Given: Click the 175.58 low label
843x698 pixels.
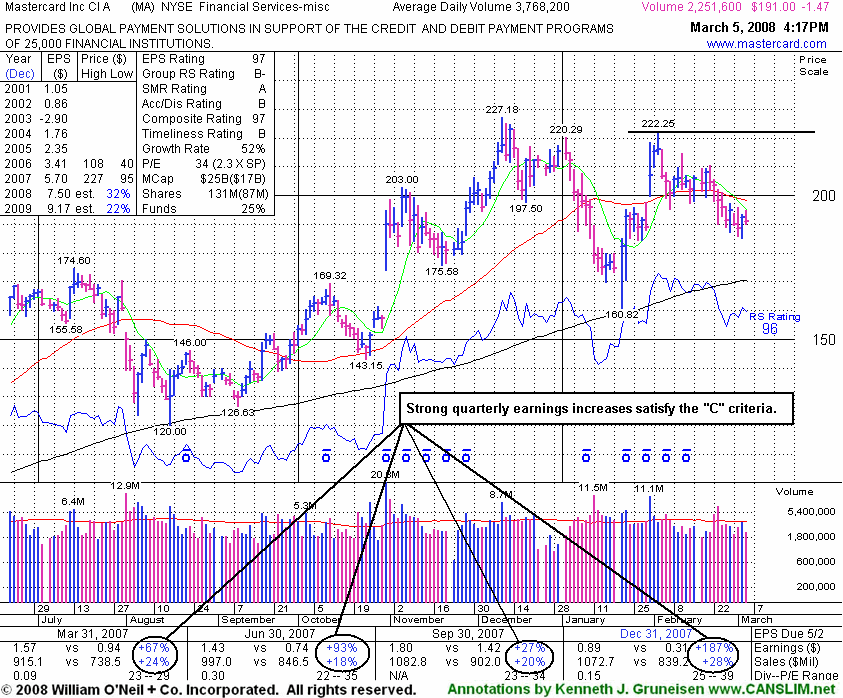Looking at the screenshot, I should point(442,272).
